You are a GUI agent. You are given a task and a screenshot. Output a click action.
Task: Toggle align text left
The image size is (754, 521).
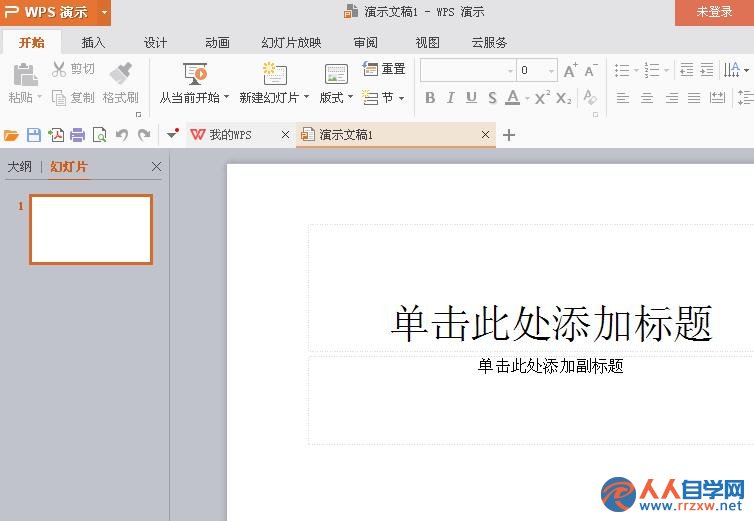pos(623,98)
